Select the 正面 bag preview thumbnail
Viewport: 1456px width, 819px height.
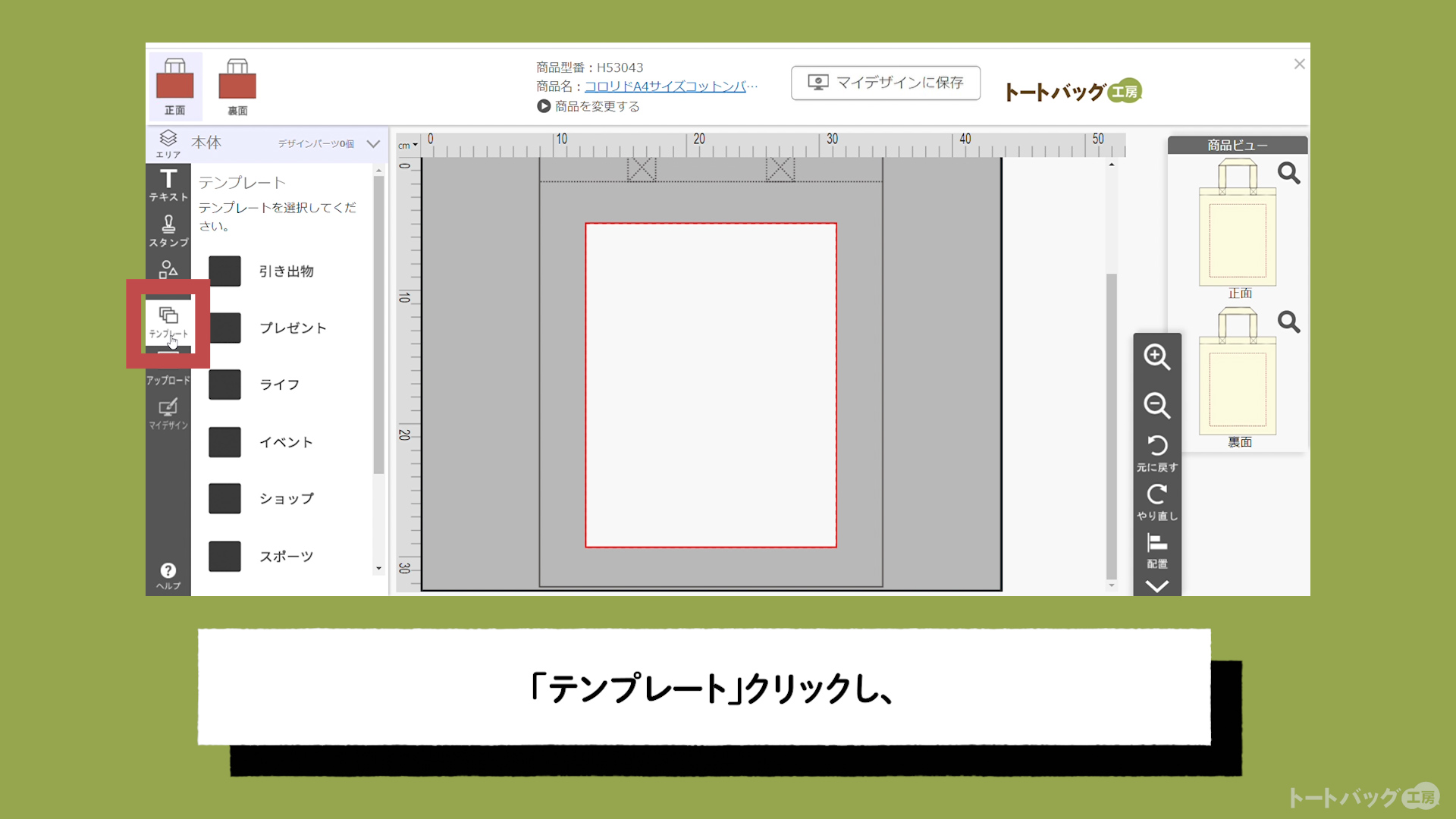click(1238, 222)
